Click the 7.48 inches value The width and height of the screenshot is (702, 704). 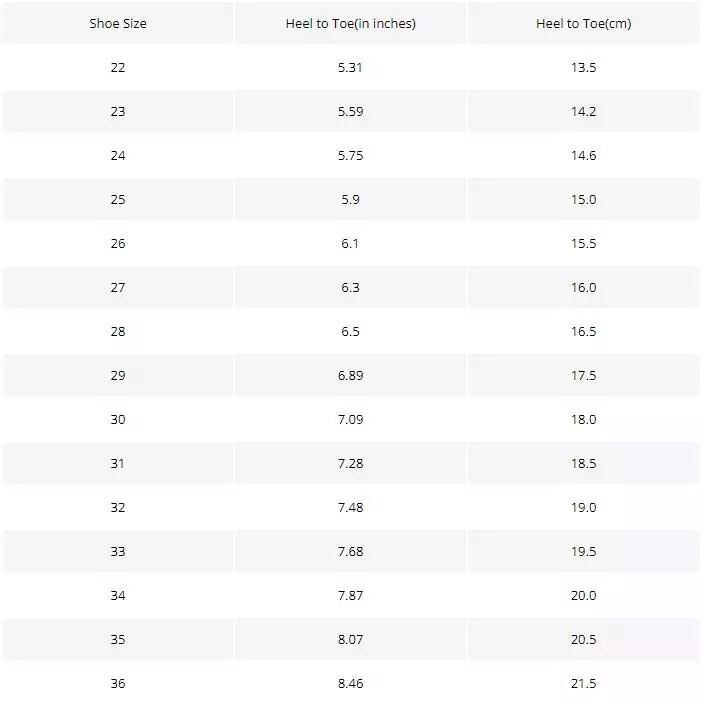350,508
